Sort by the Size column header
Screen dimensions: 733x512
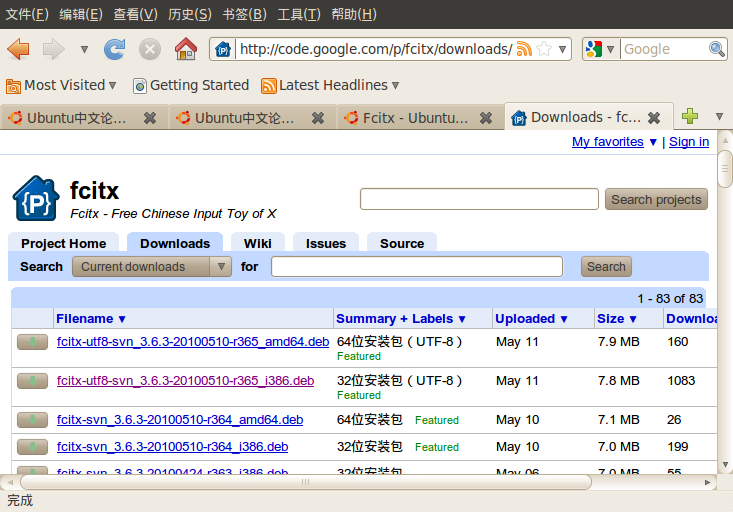click(x=617, y=319)
